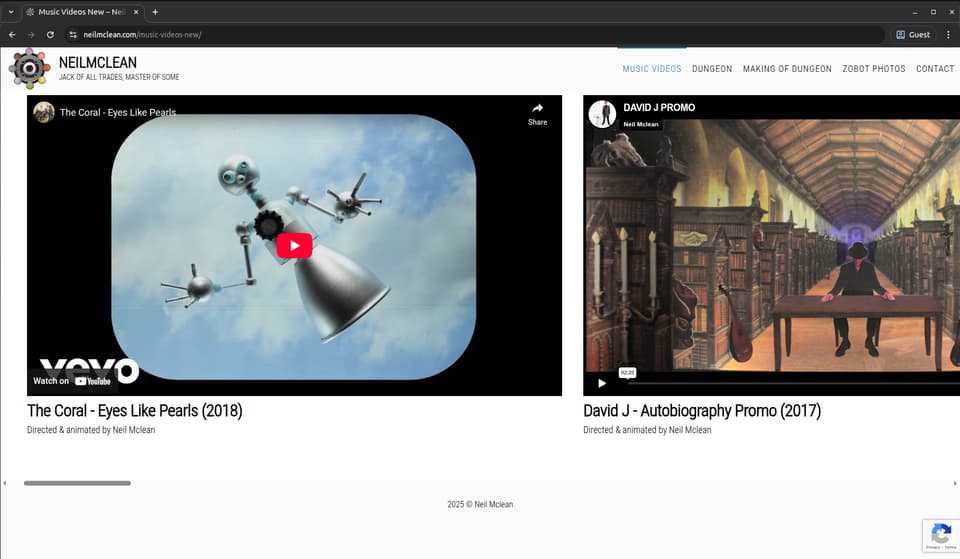Open site information icon in address bar
960x559 pixels.
(73, 35)
